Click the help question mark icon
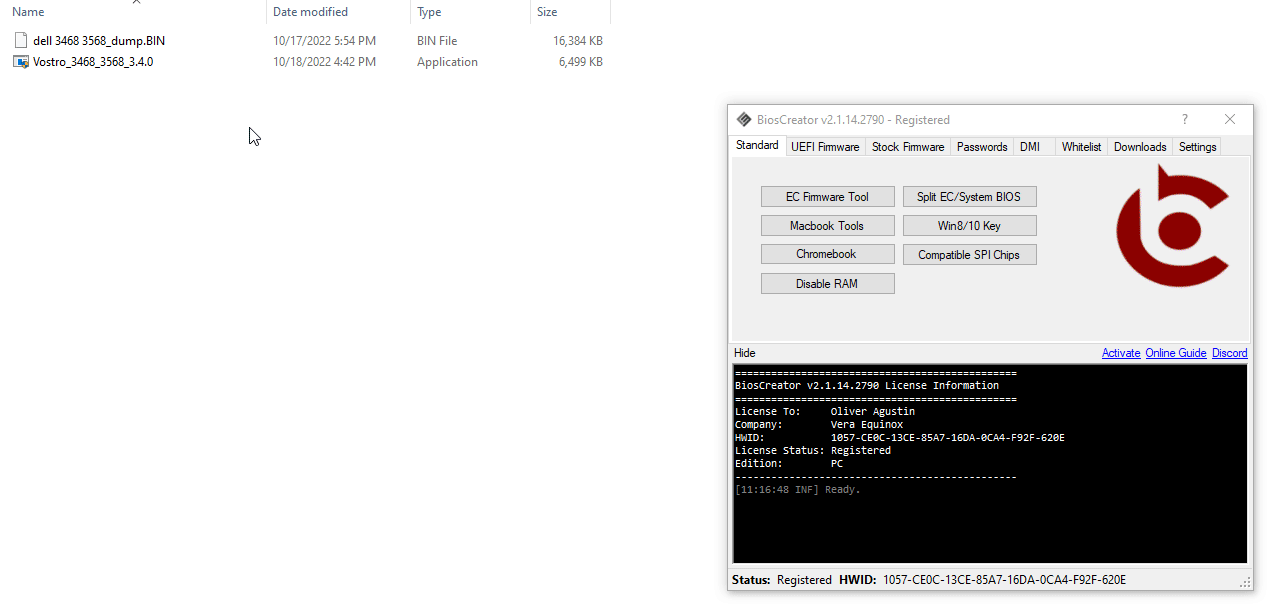The image size is (1282, 608). [1185, 119]
